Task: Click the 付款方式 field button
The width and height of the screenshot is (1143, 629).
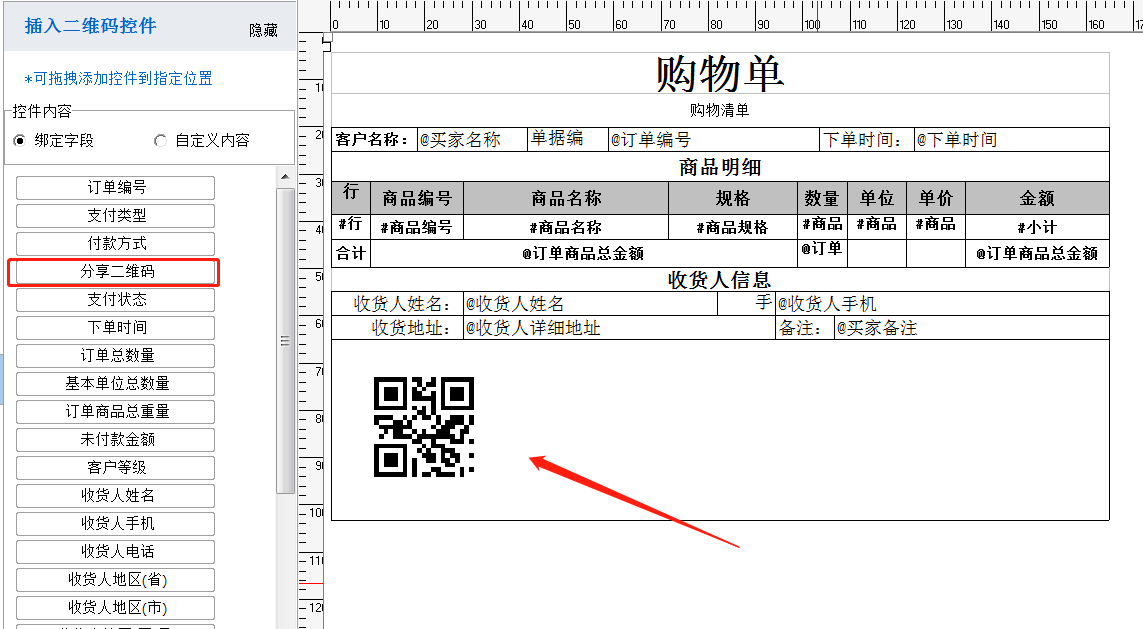Action: pos(115,244)
